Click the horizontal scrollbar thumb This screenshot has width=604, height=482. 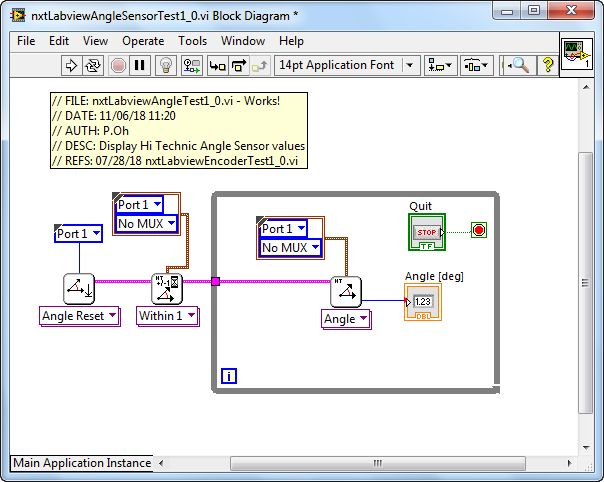click(x=378, y=463)
